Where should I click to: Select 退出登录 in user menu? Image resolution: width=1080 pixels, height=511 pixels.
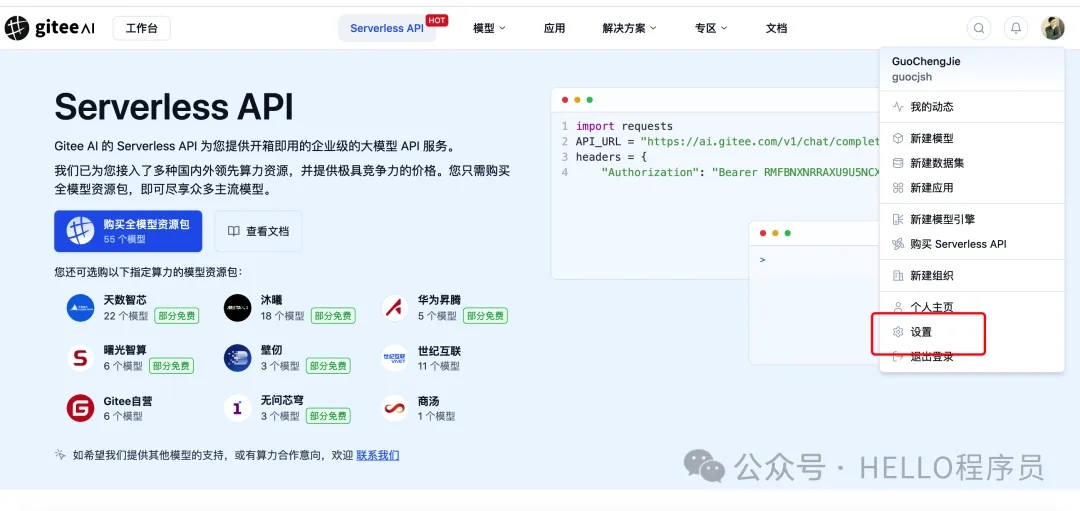(x=972, y=357)
